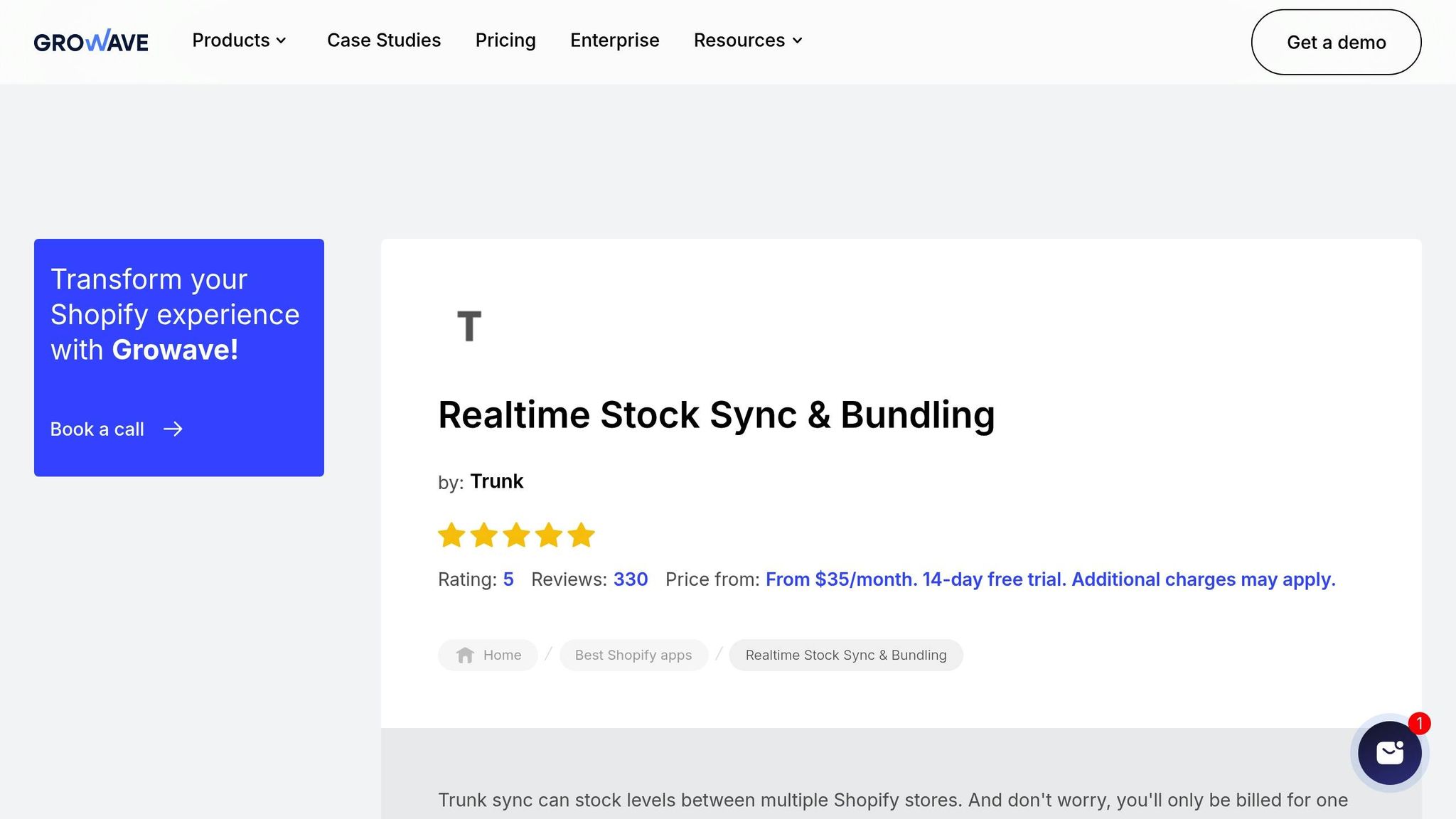
Task: Click the Transform your Shopify experience banner
Action: coord(179,358)
